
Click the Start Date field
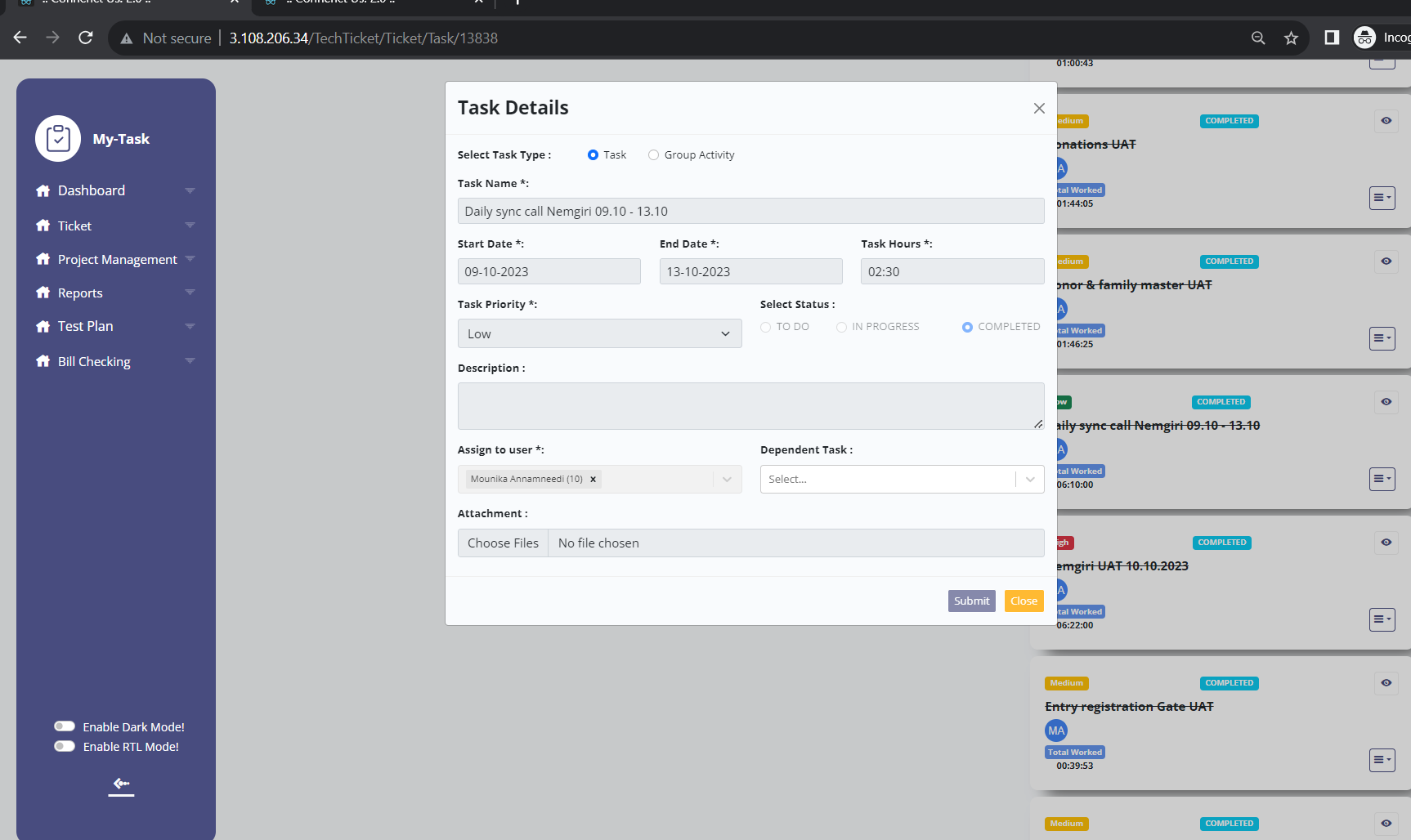(549, 271)
